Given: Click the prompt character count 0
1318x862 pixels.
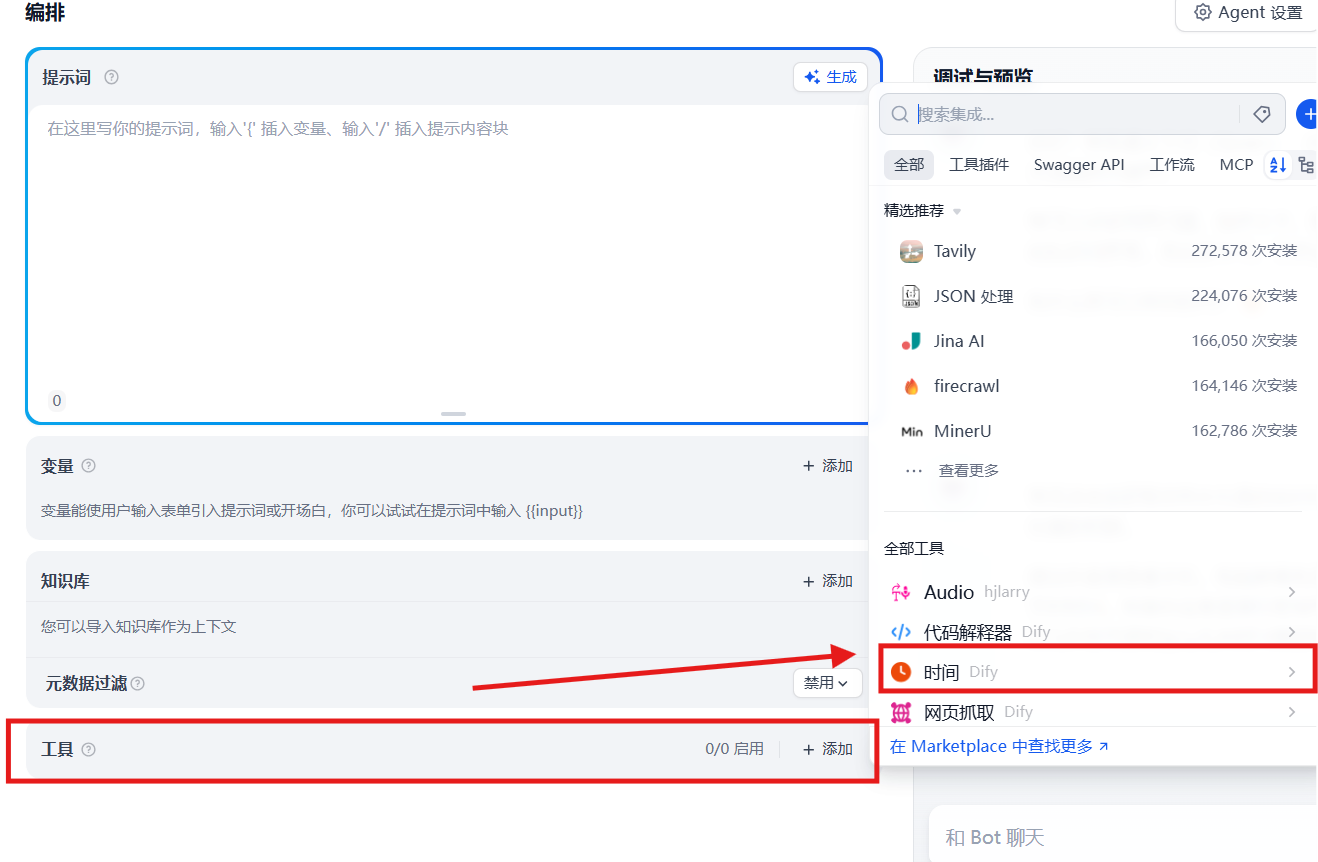Looking at the screenshot, I should (57, 401).
